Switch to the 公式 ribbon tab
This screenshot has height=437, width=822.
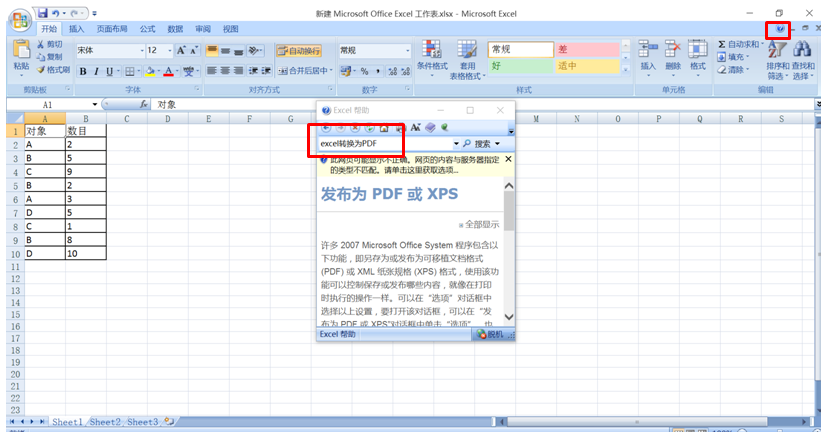click(147, 29)
